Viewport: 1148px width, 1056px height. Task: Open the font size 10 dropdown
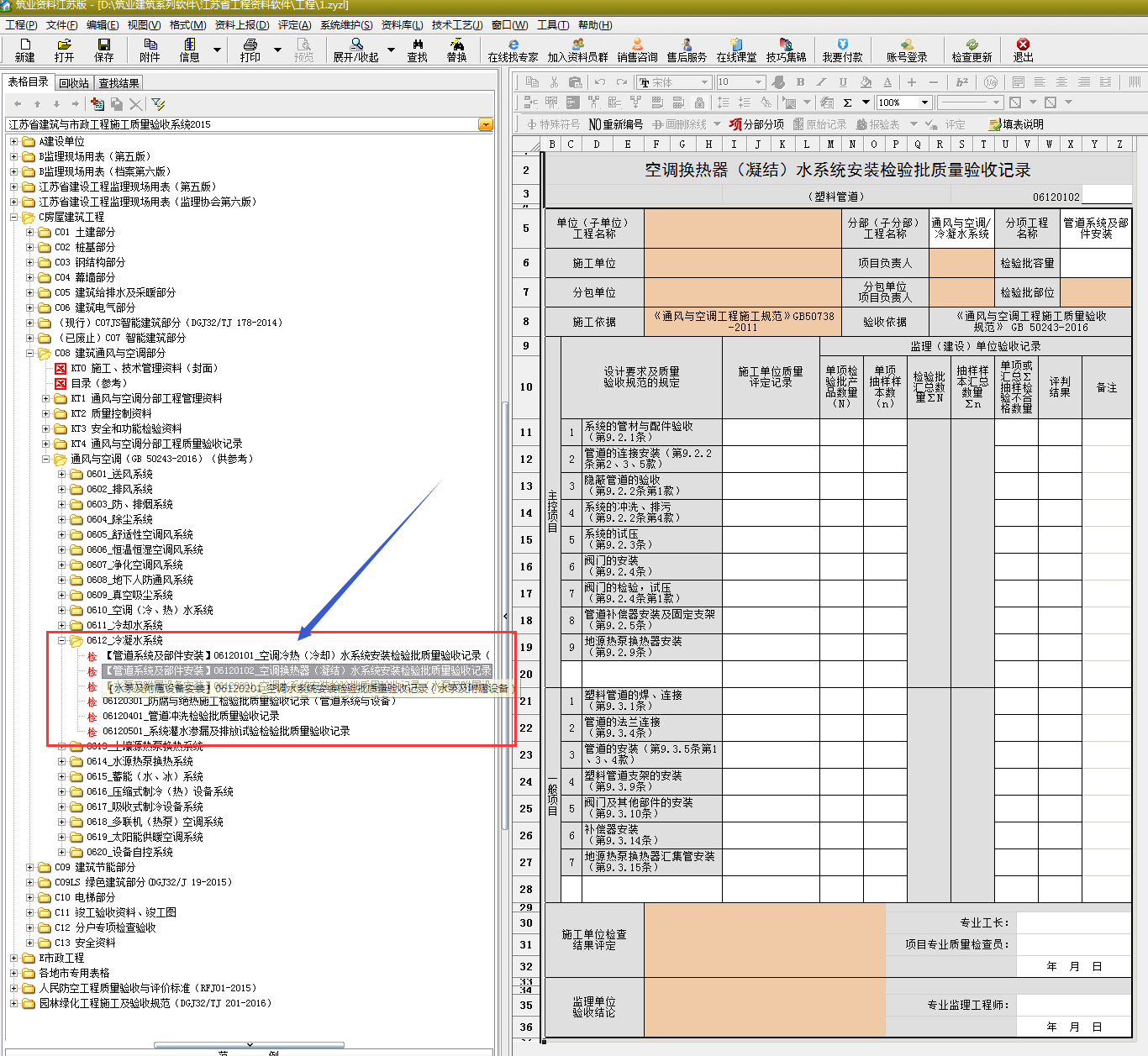[x=759, y=82]
